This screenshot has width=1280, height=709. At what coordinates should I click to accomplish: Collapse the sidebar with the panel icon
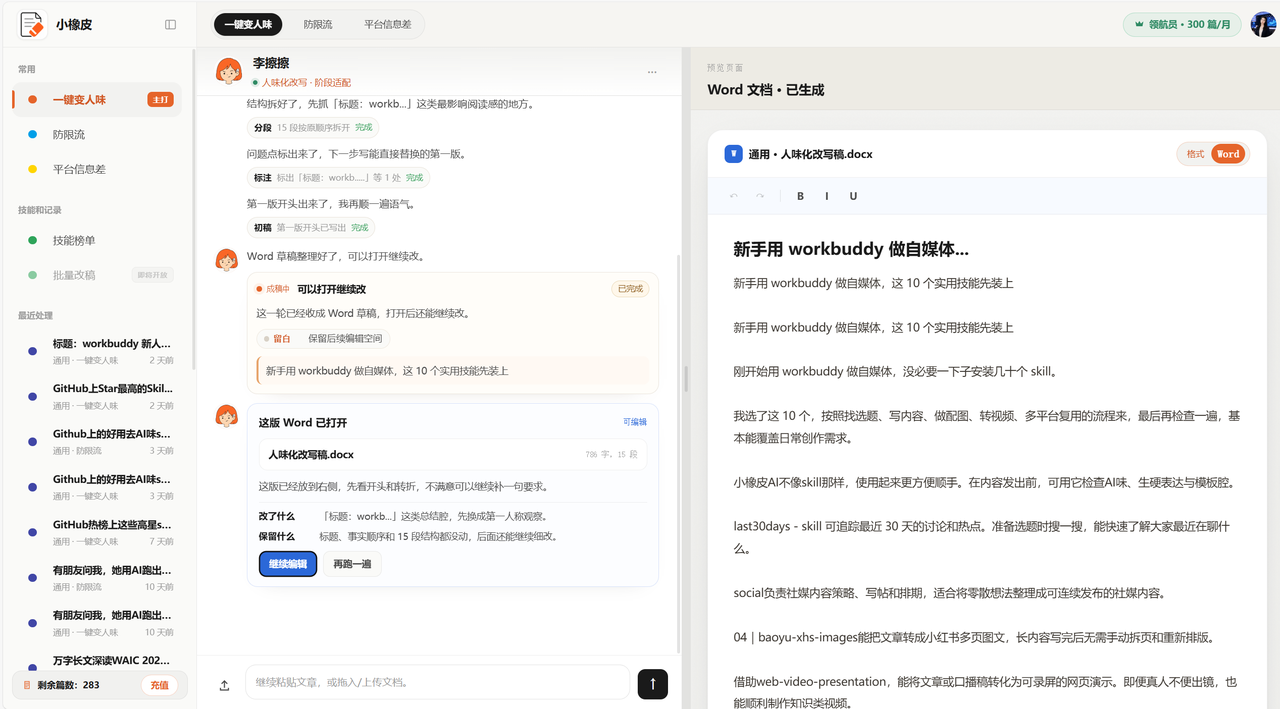coord(171,25)
